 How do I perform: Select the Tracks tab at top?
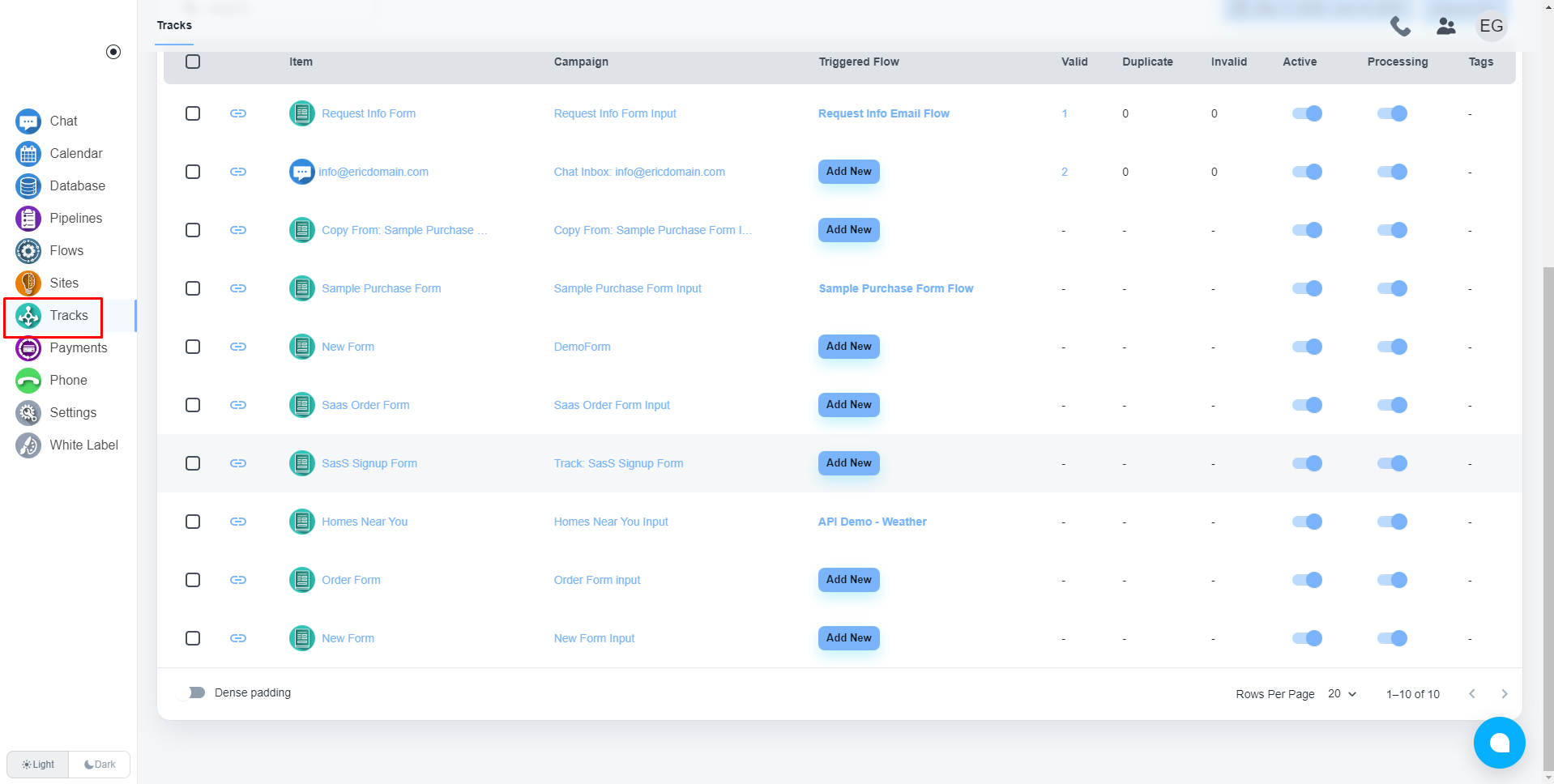[174, 25]
